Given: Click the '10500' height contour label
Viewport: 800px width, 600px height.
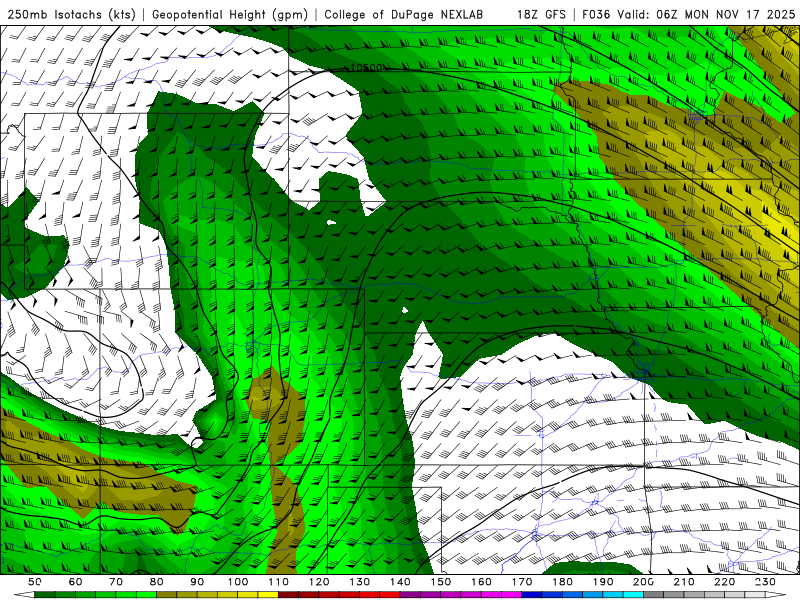Looking at the screenshot, I should point(367,68).
